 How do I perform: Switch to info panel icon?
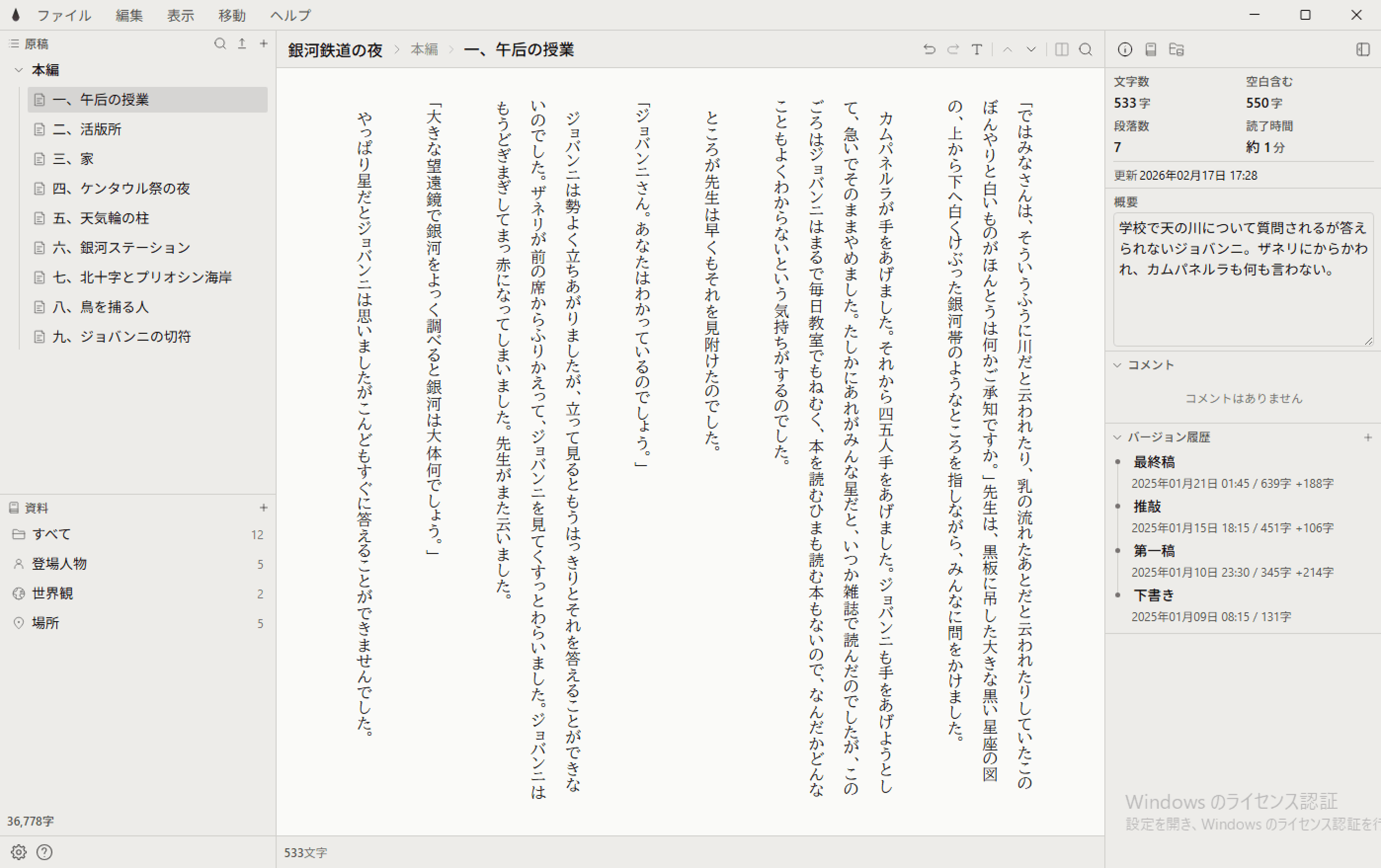click(x=1125, y=50)
